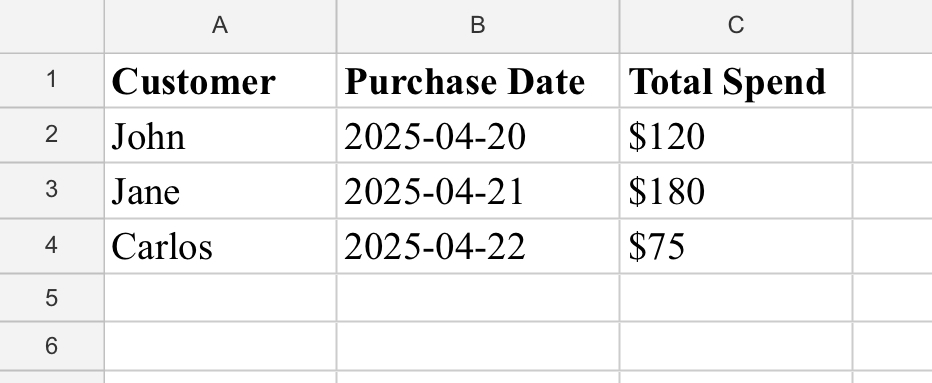Screen dimensions: 932x383
Task: Select row 3 header
Action: click(52, 190)
